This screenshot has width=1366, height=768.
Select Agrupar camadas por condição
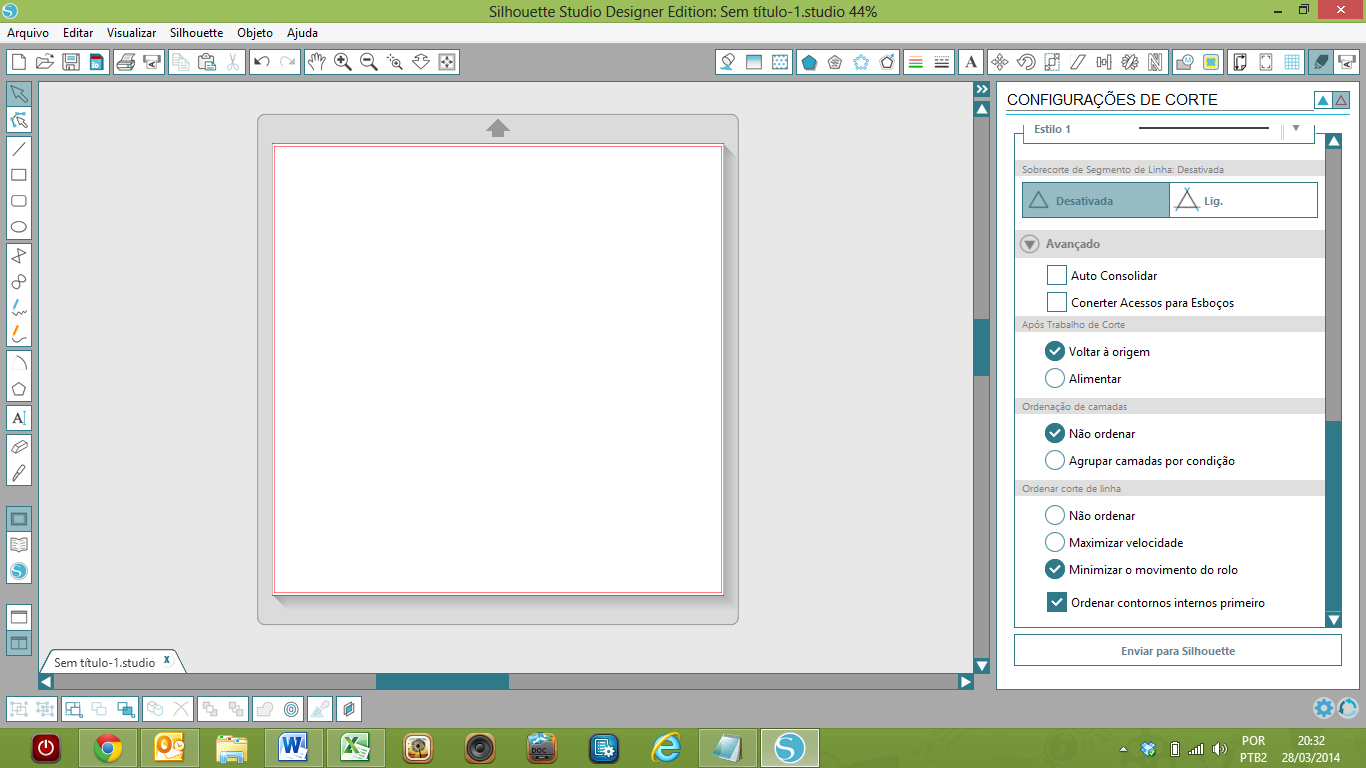coord(1054,460)
